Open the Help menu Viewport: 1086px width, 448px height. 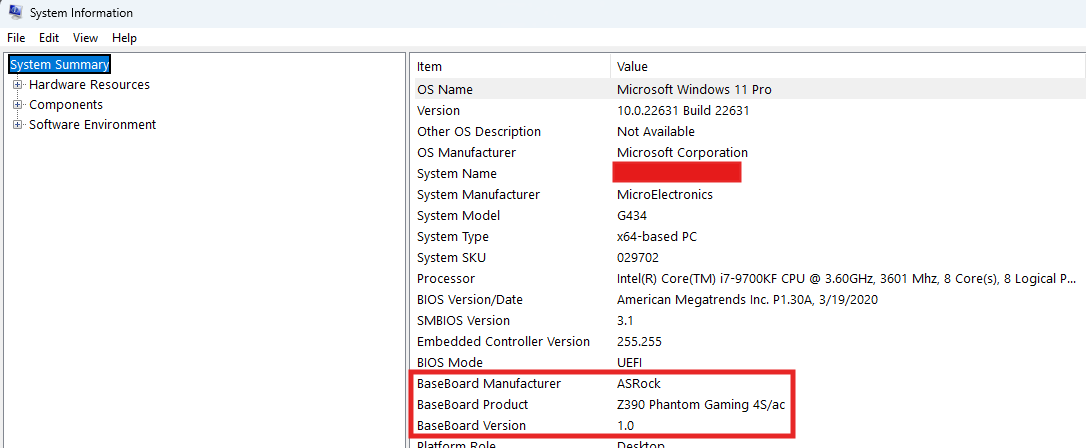124,38
